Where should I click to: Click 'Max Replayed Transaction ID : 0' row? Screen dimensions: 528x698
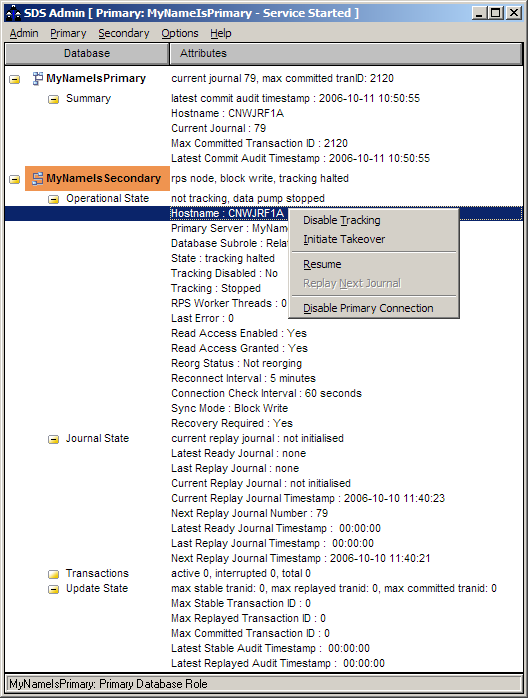(248, 618)
